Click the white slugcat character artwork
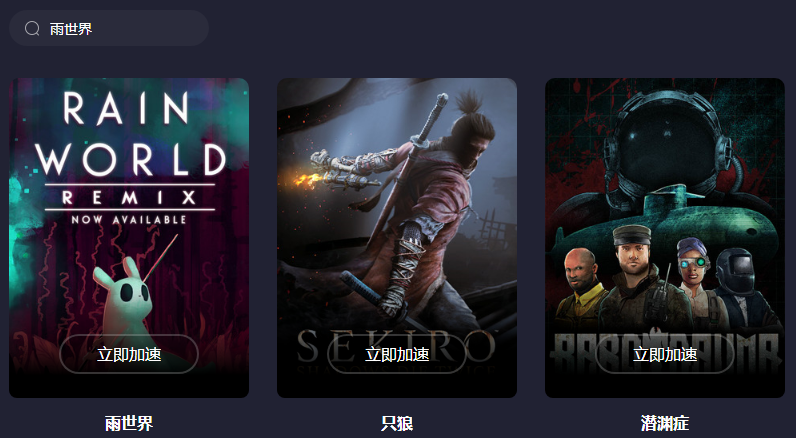Screen dimensions: 796x438 pyautogui.click(x=123, y=297)
